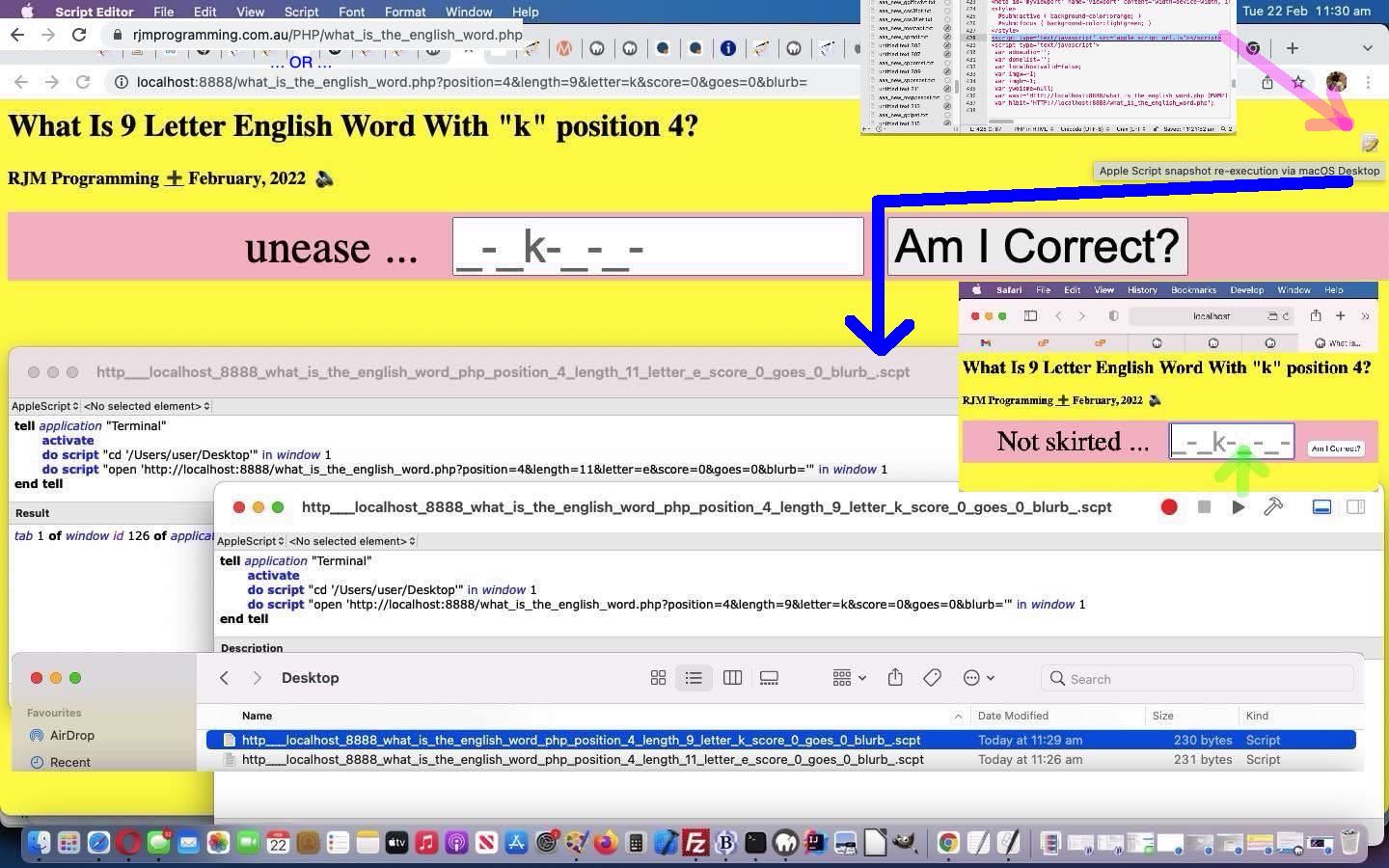The width and height of the screenshot is (1389, 868).
Task: Click the Compile hammer icon
Action: pyautogui.click(x=1273, y=507)
